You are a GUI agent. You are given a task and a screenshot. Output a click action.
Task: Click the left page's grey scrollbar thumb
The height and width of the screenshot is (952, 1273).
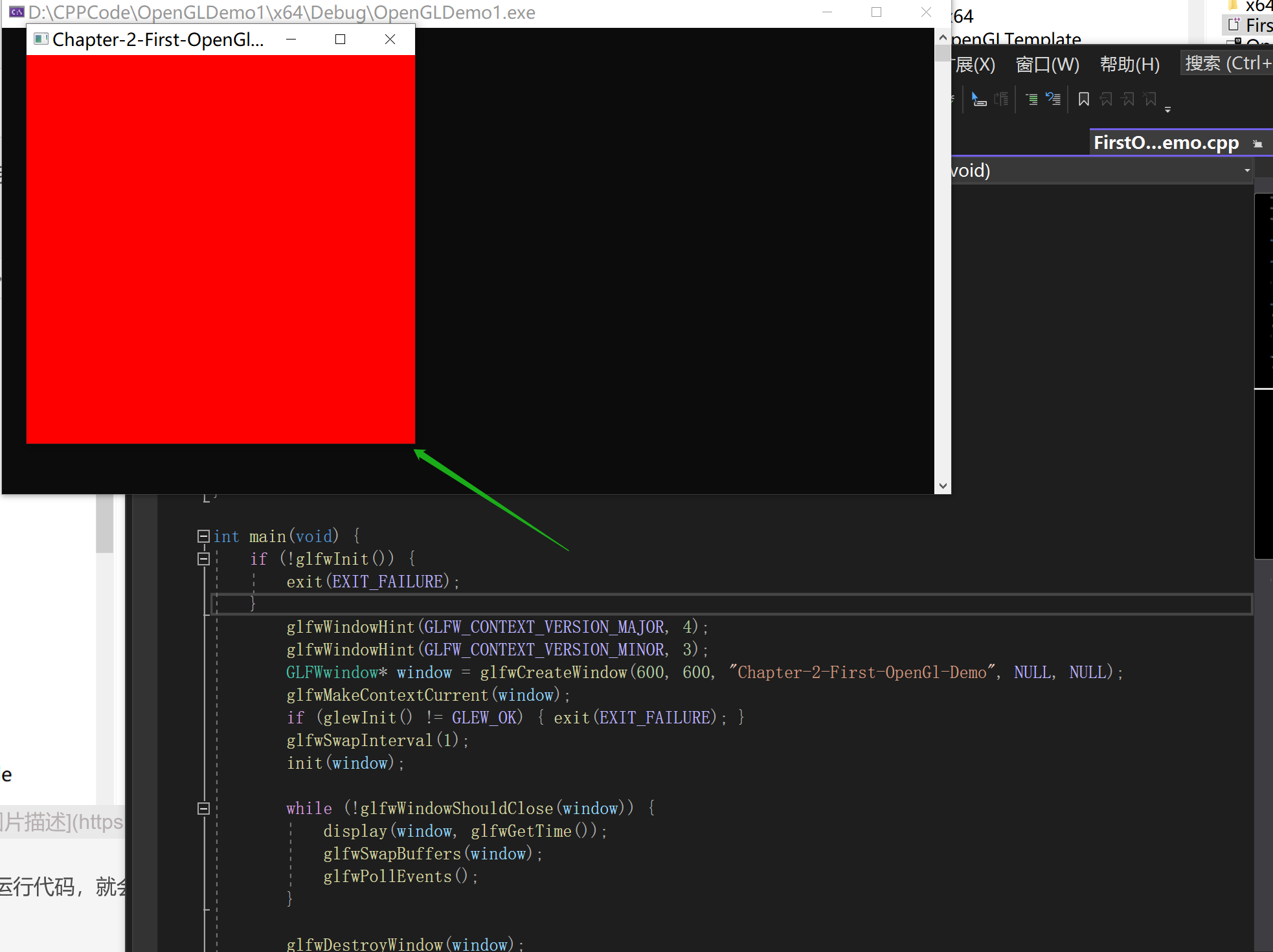click(104, 523)
